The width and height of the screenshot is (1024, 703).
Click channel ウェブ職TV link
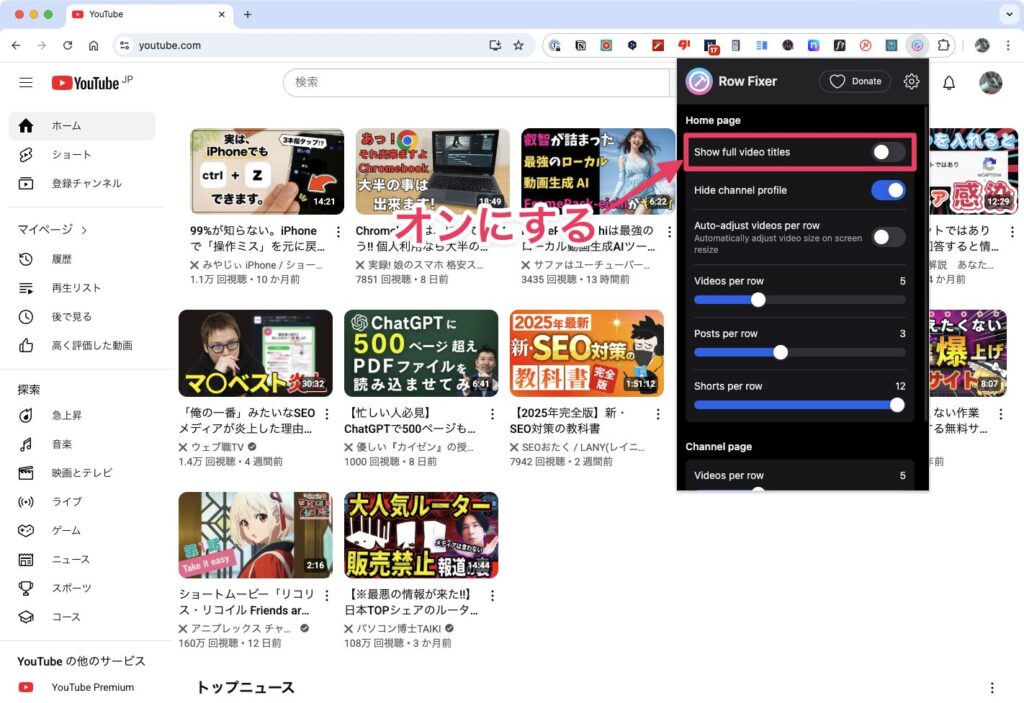[x=217, y=447]
